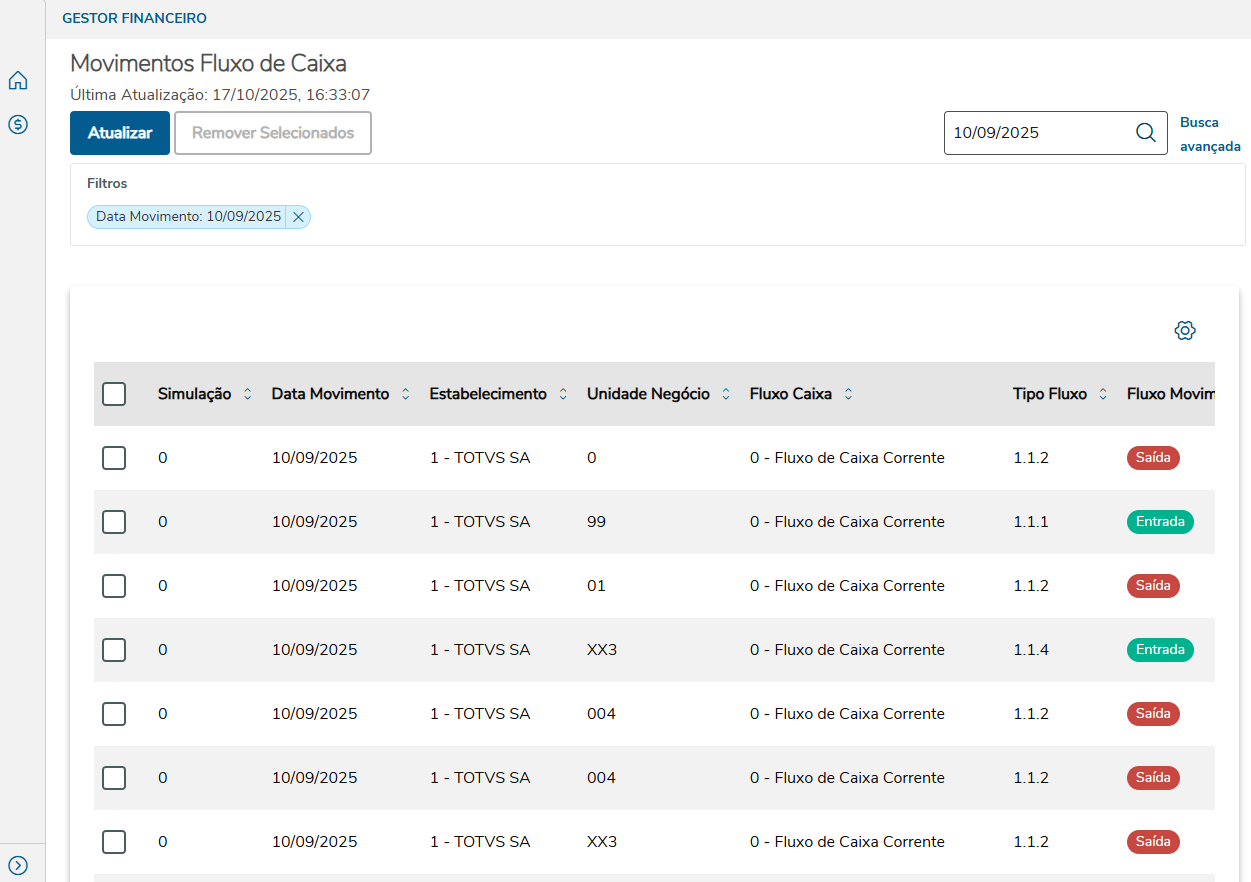
Task: Open table settings gear icon
Action: [1185, 331]
